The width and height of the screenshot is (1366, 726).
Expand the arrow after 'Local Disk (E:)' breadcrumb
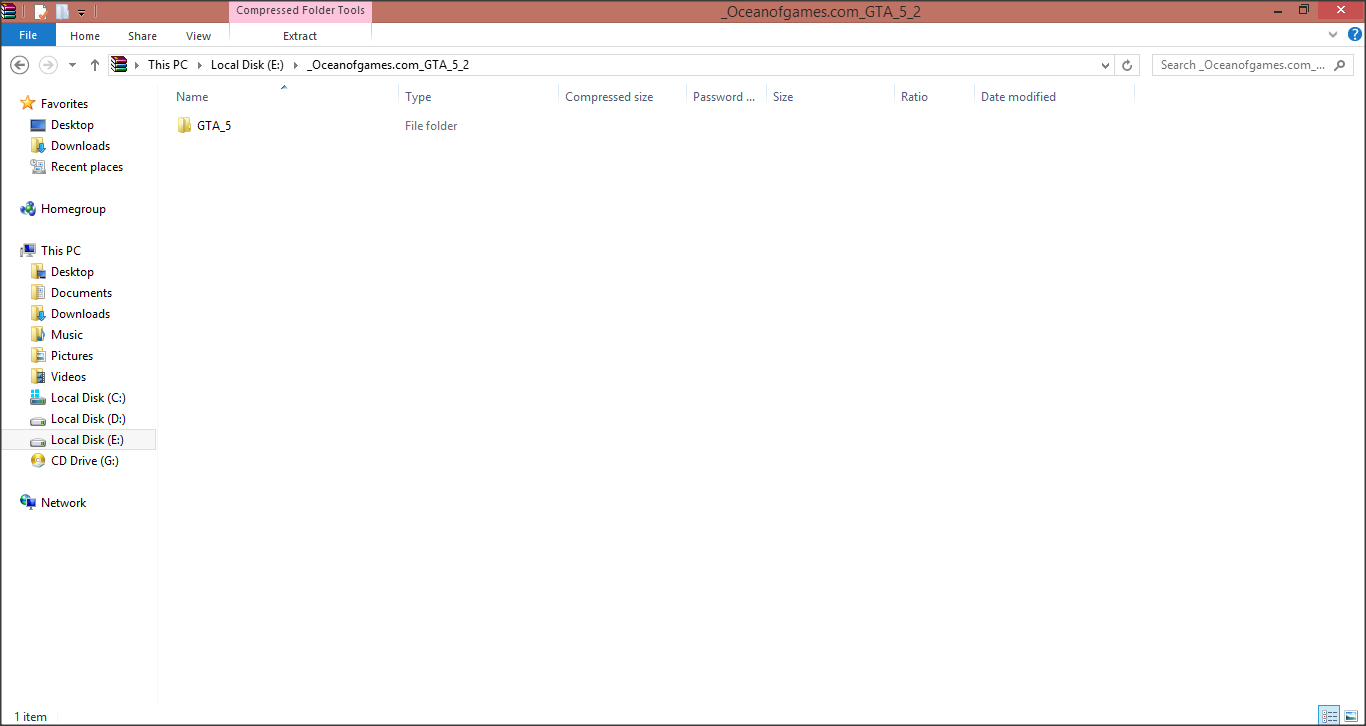pyautogui.click(x=296, y=65)
